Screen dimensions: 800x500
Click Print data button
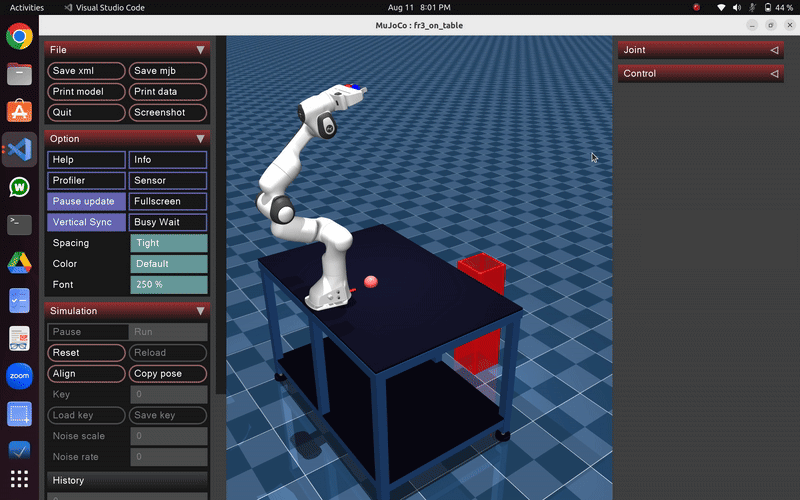(168, 92)
